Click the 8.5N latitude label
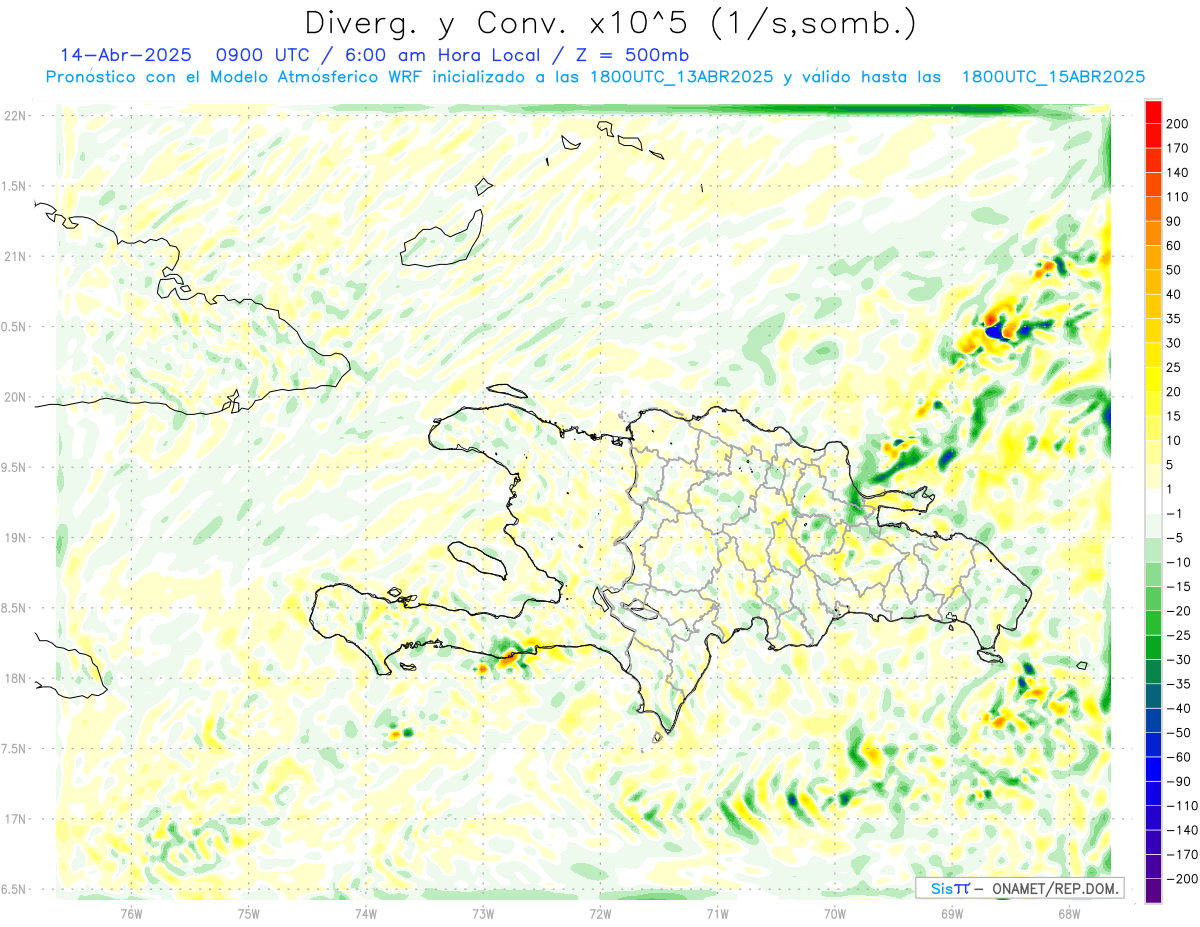The height and width of the screenshot is (927, 1200). point(15,608)
